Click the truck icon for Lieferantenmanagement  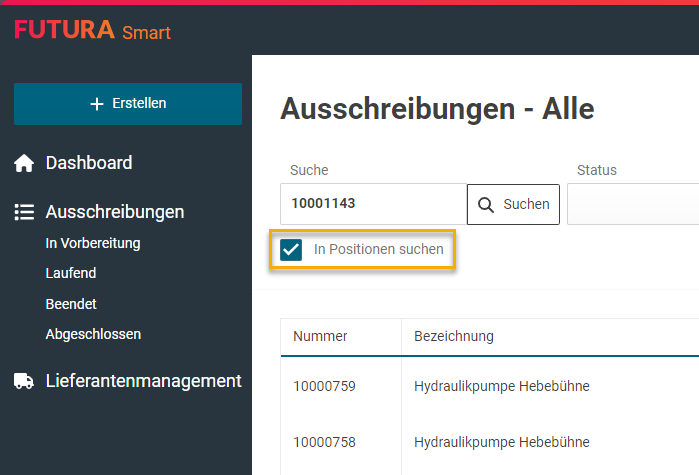(24, 381)
